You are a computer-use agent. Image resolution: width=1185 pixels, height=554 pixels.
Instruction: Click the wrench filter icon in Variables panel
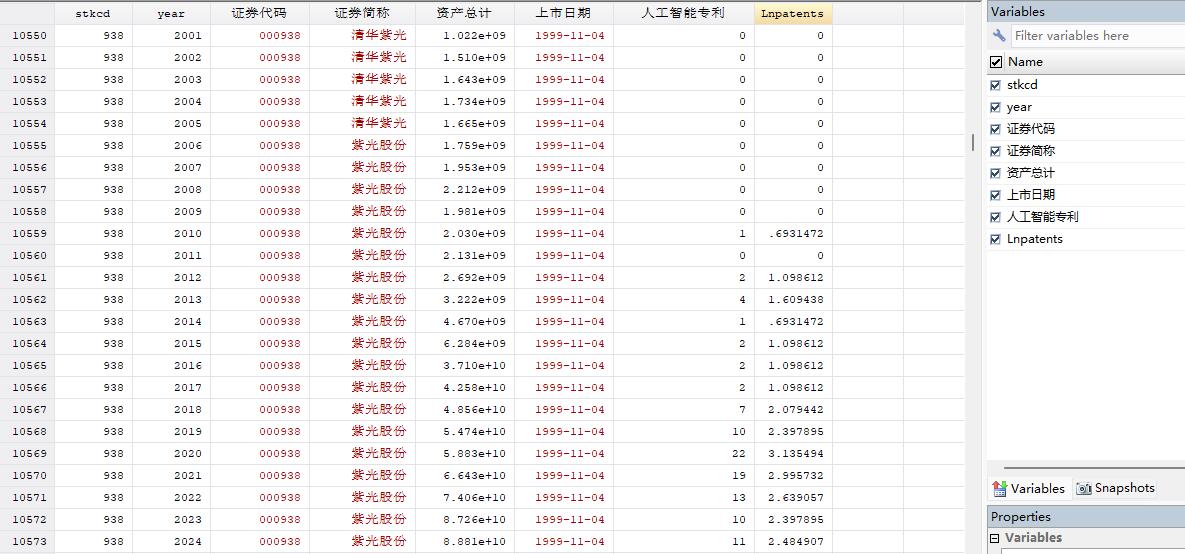click(999, 36)
